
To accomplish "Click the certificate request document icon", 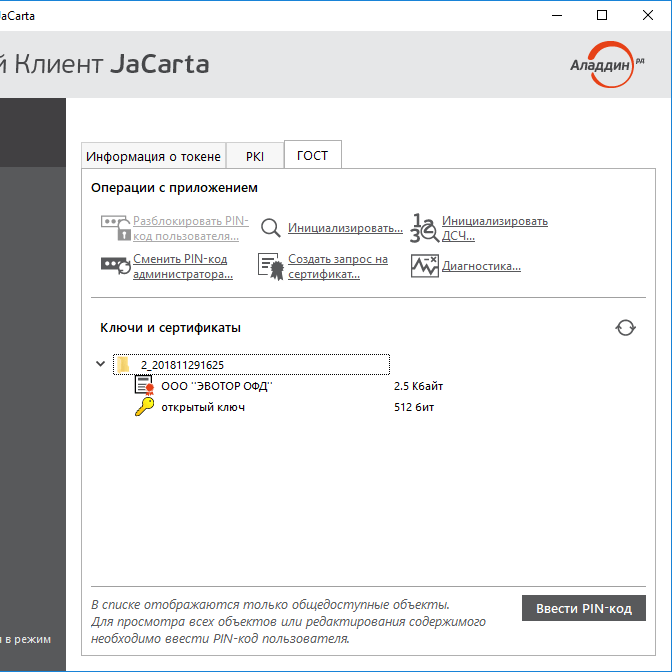I will (x=271, y=267).
